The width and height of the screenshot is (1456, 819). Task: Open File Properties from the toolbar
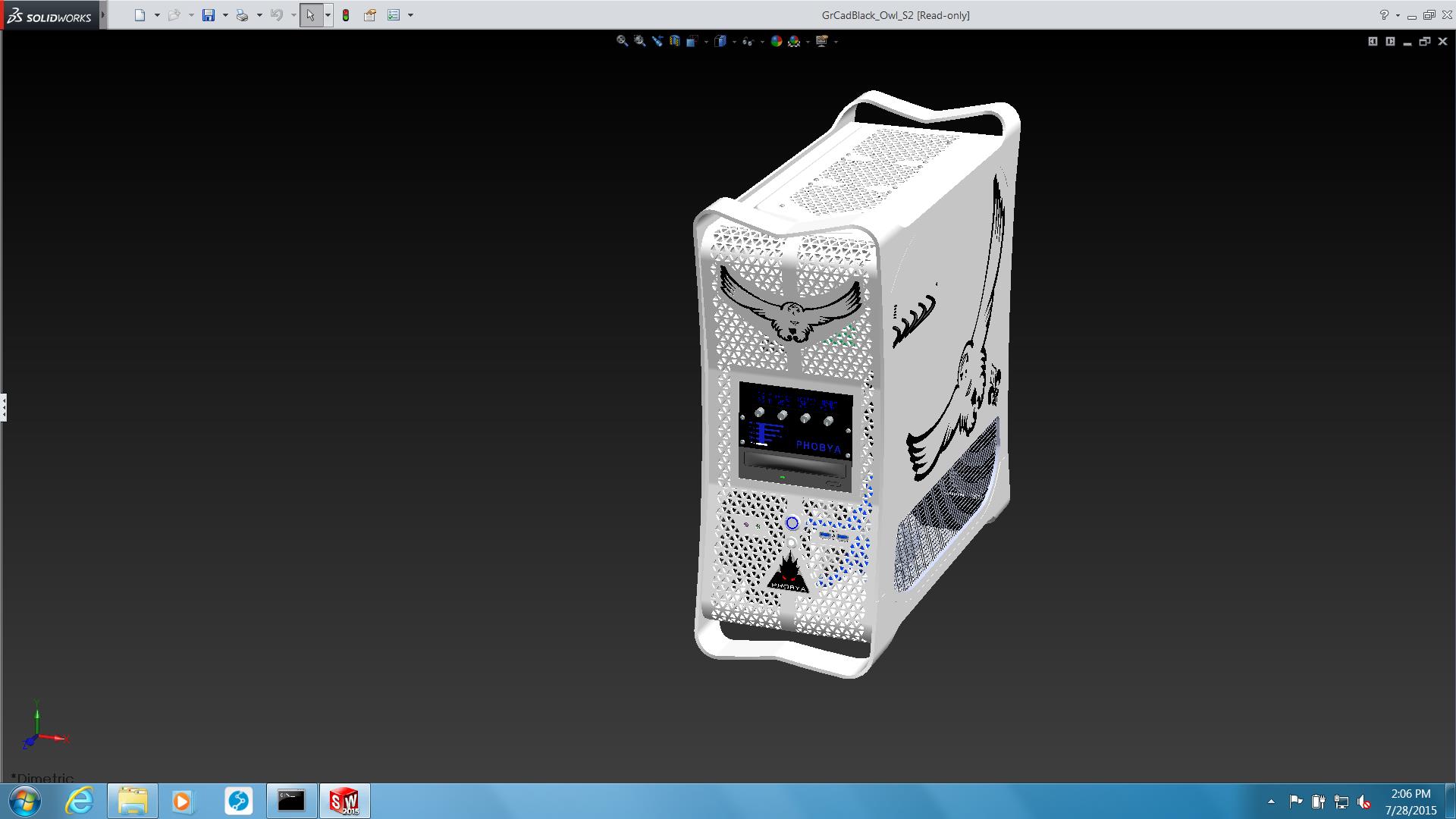[x=370, y=15]
